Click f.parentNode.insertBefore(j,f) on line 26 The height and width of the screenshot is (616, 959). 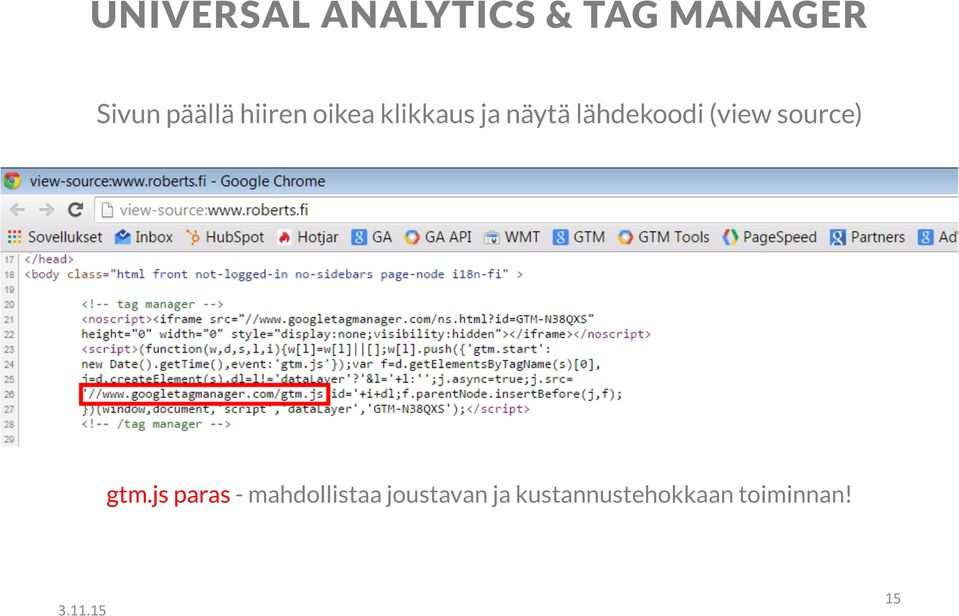tap(509, 395)
